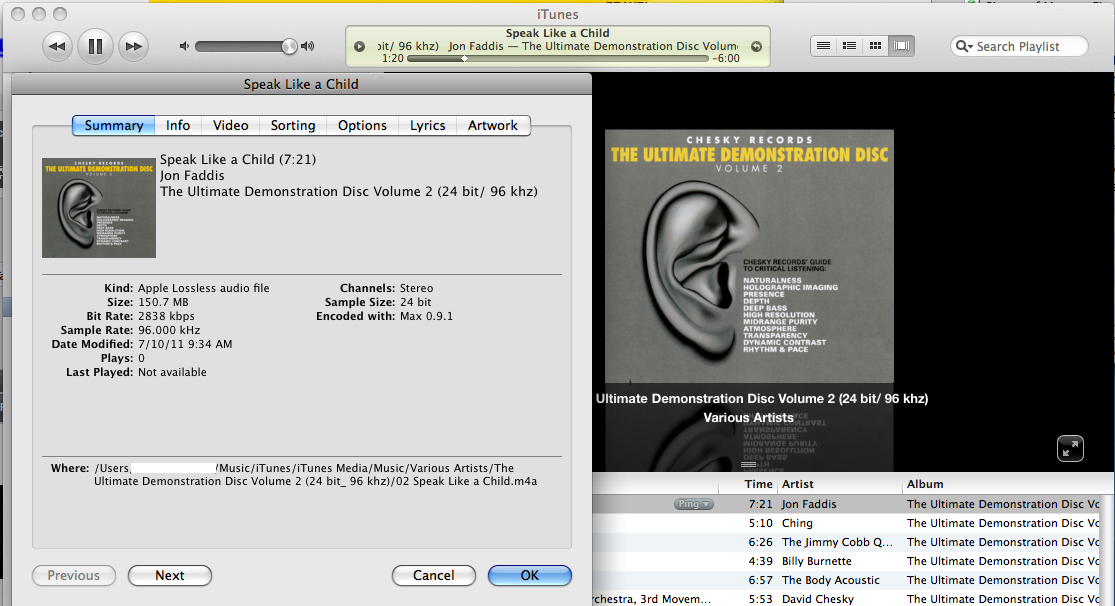
Task: Switch to song list view
Action: [823, 46]
